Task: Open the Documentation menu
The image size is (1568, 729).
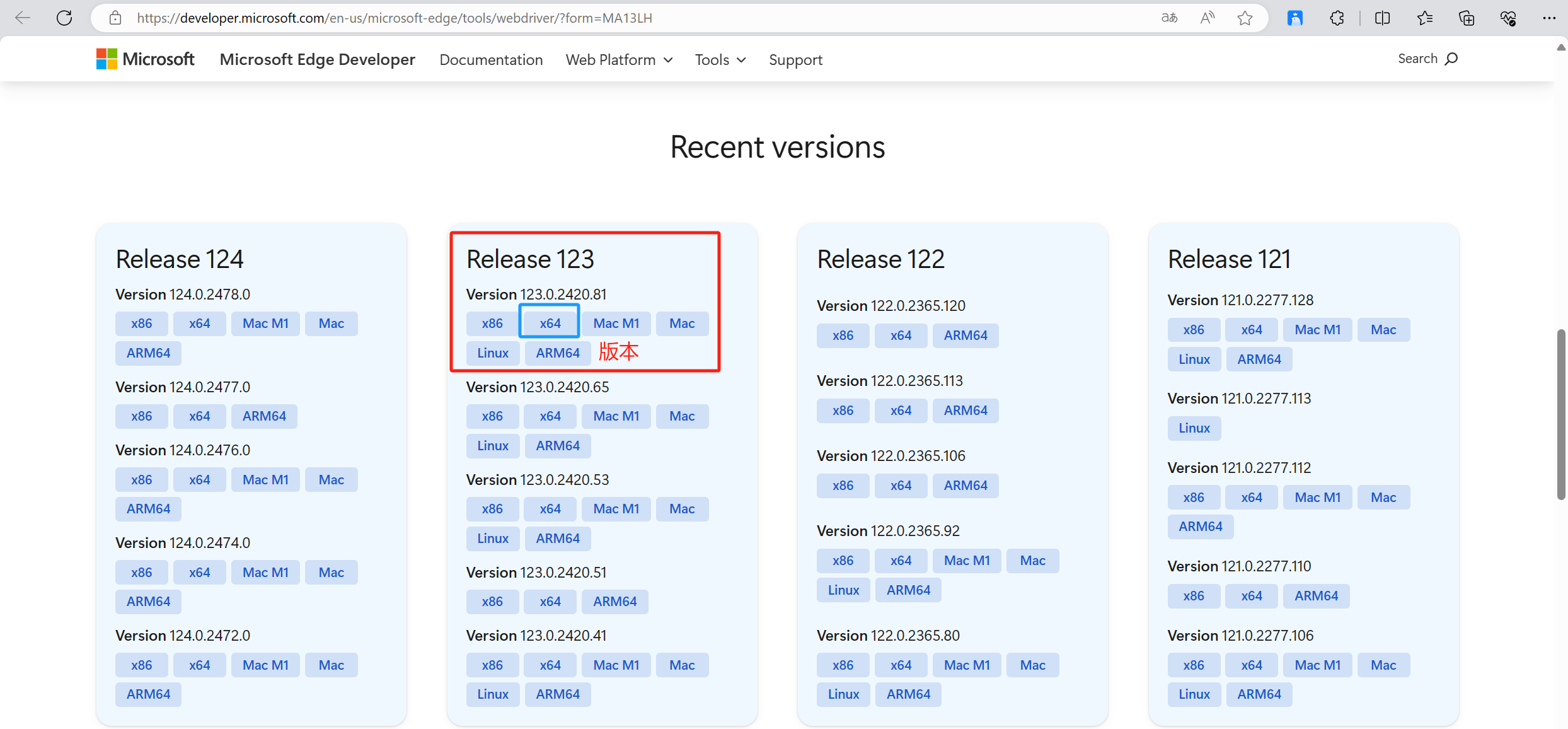Action: point(490,59)
